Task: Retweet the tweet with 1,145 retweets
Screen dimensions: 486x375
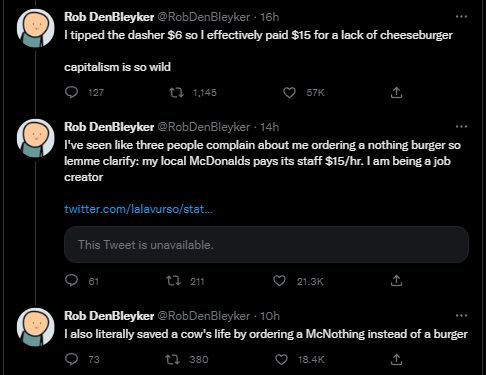Action: 176,92
